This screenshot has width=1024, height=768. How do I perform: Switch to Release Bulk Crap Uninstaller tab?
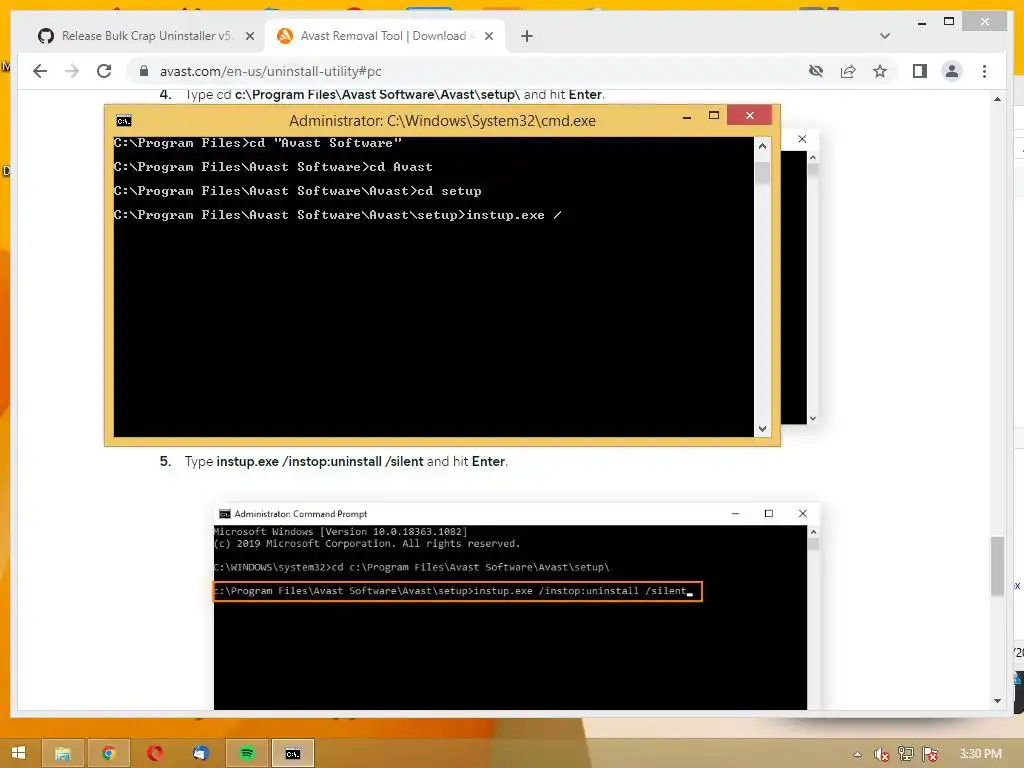[146, 36]
